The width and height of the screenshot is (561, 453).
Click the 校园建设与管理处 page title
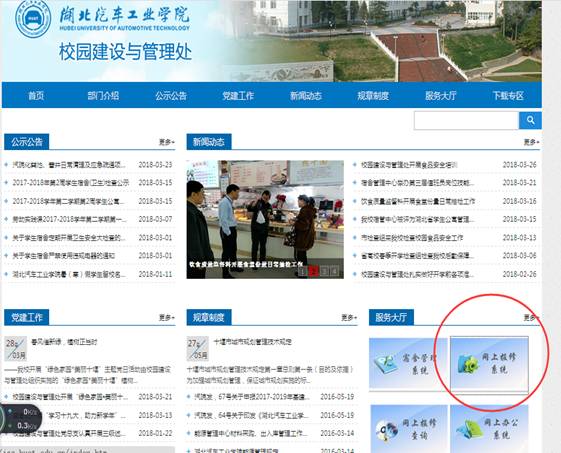(125, 52)
